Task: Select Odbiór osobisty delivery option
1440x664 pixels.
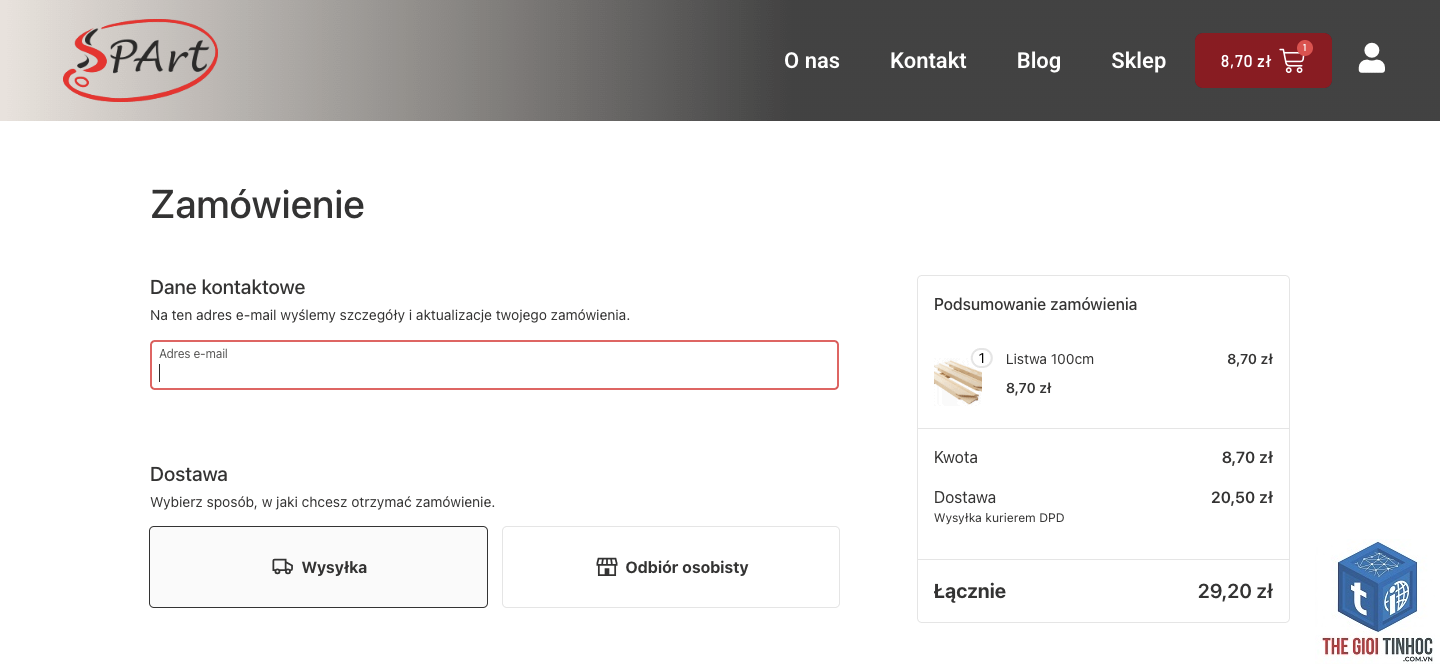Action: [671, 567]
